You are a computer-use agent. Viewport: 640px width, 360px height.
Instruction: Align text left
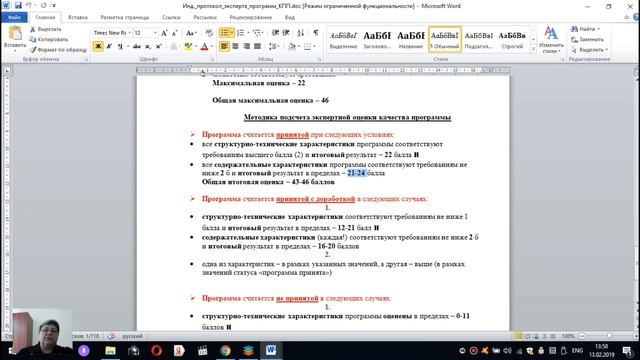pyautogui.click(x=224, y=47)
